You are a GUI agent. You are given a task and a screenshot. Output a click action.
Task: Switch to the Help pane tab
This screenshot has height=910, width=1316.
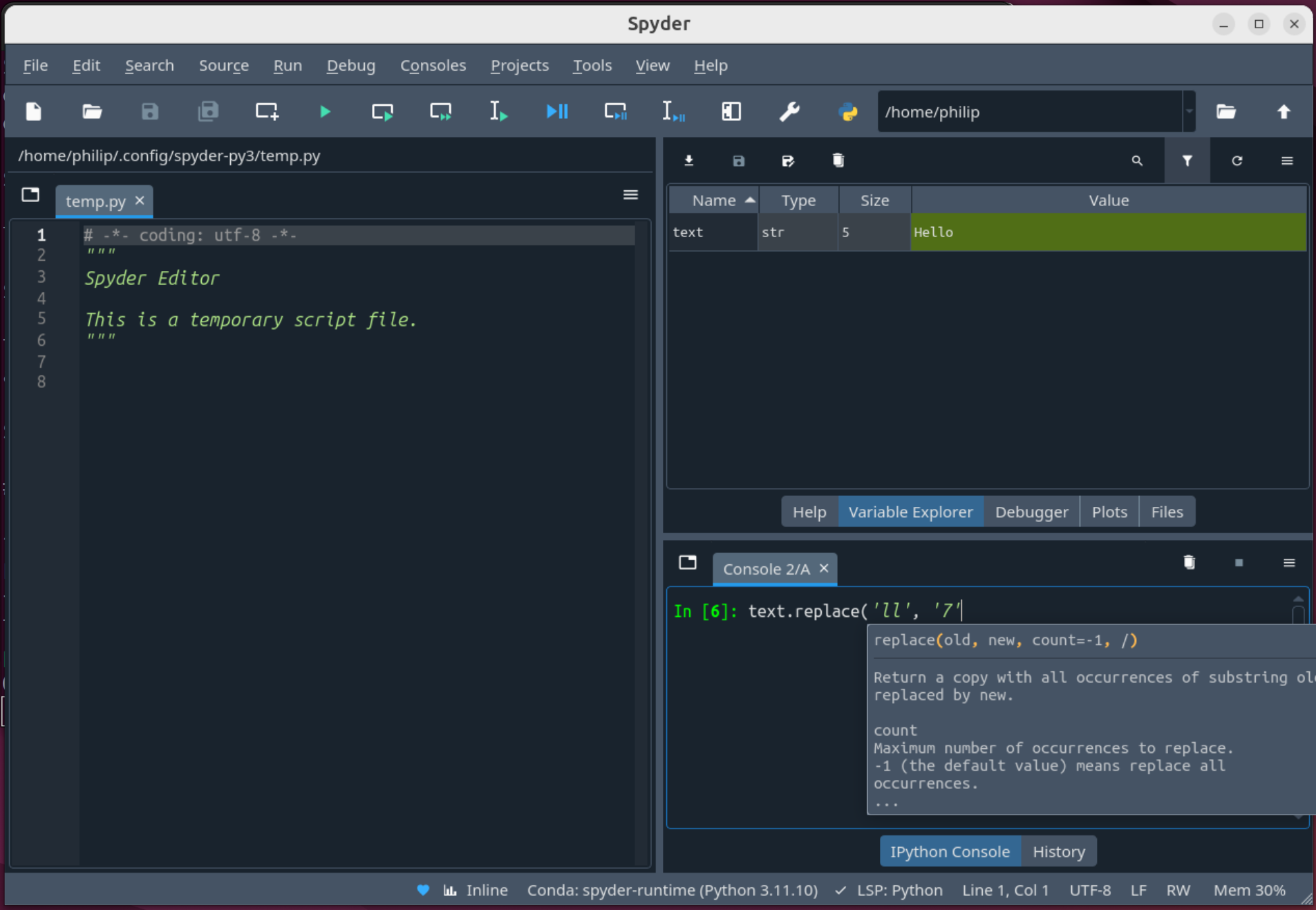[809, 512]
